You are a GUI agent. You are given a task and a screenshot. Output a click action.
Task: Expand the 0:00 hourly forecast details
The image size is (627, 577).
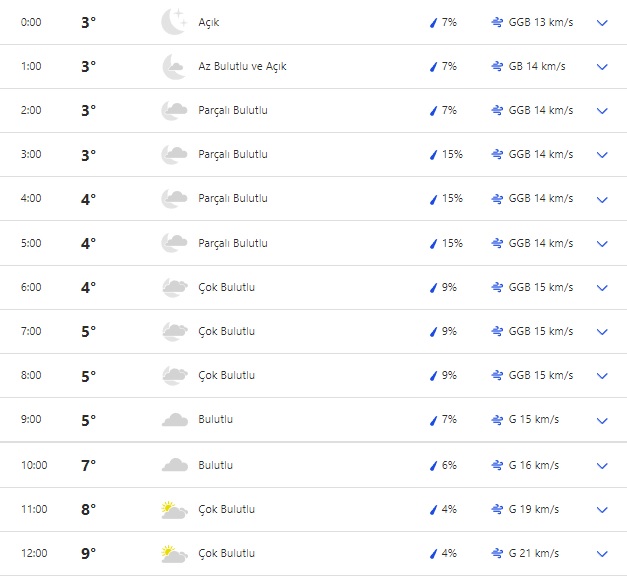pyautogui.click(x=601, y=22)
